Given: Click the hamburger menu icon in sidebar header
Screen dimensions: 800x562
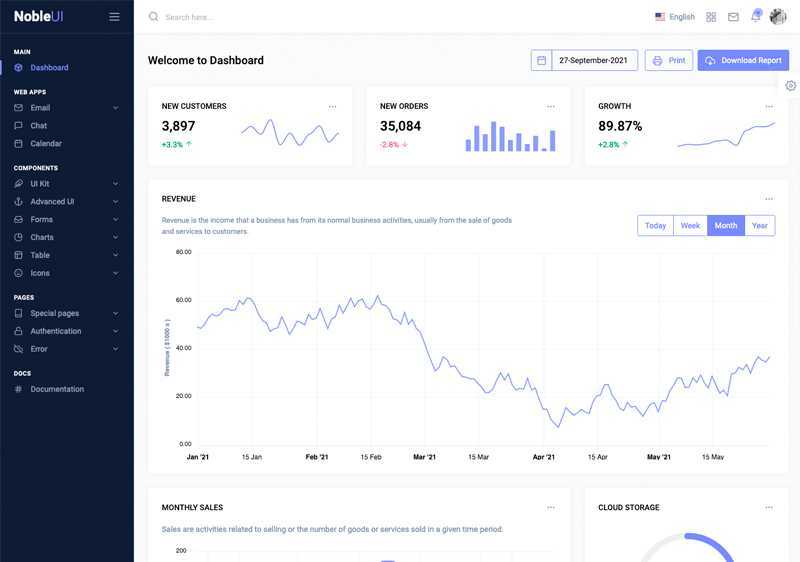Looking at the screenshot, I should (114, 17).
